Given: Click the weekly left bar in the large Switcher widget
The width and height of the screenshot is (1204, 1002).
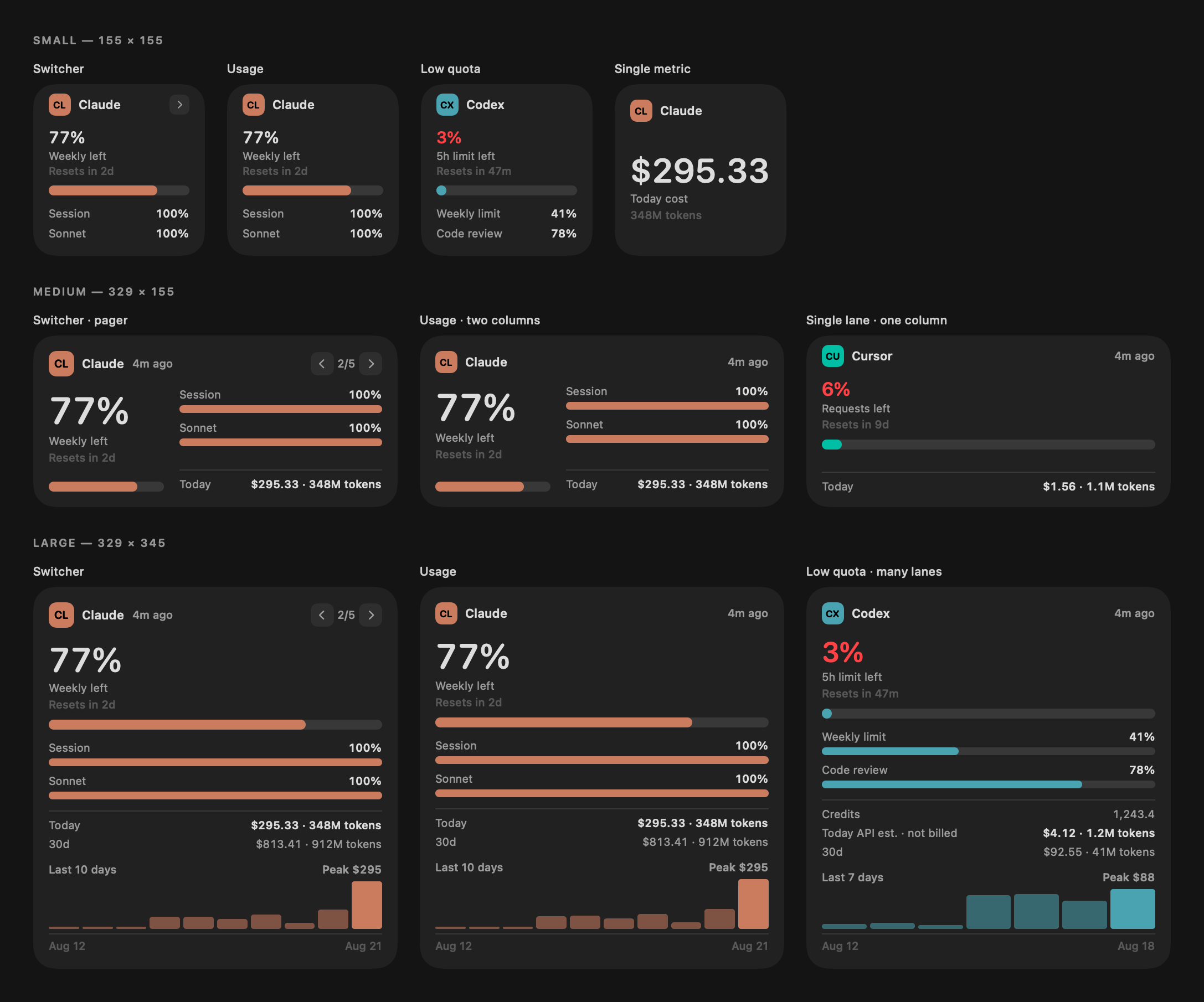Looking at the screenshot, I should coord(215,725).
